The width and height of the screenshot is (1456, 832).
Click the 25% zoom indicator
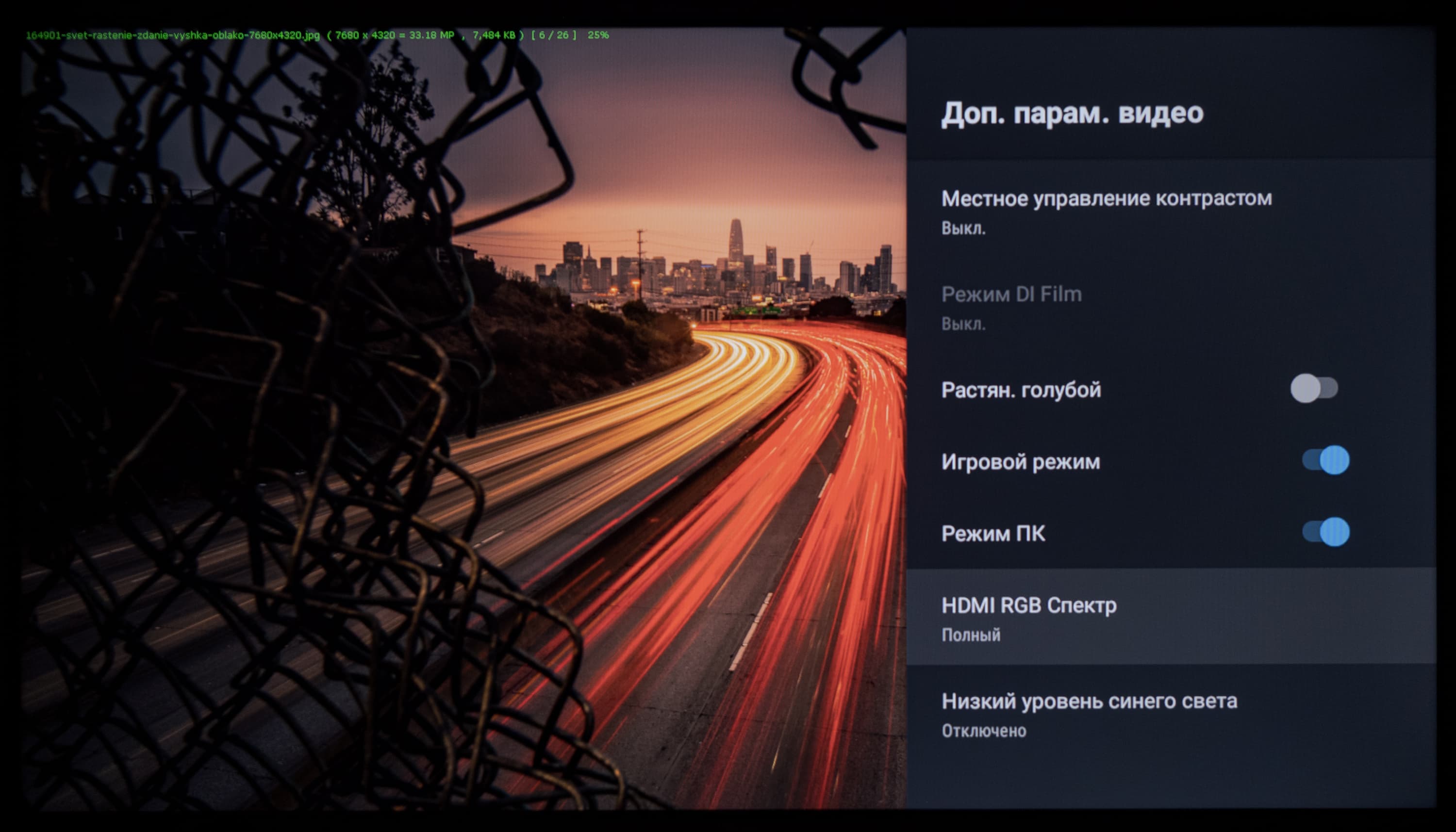(x=598, y=35)
